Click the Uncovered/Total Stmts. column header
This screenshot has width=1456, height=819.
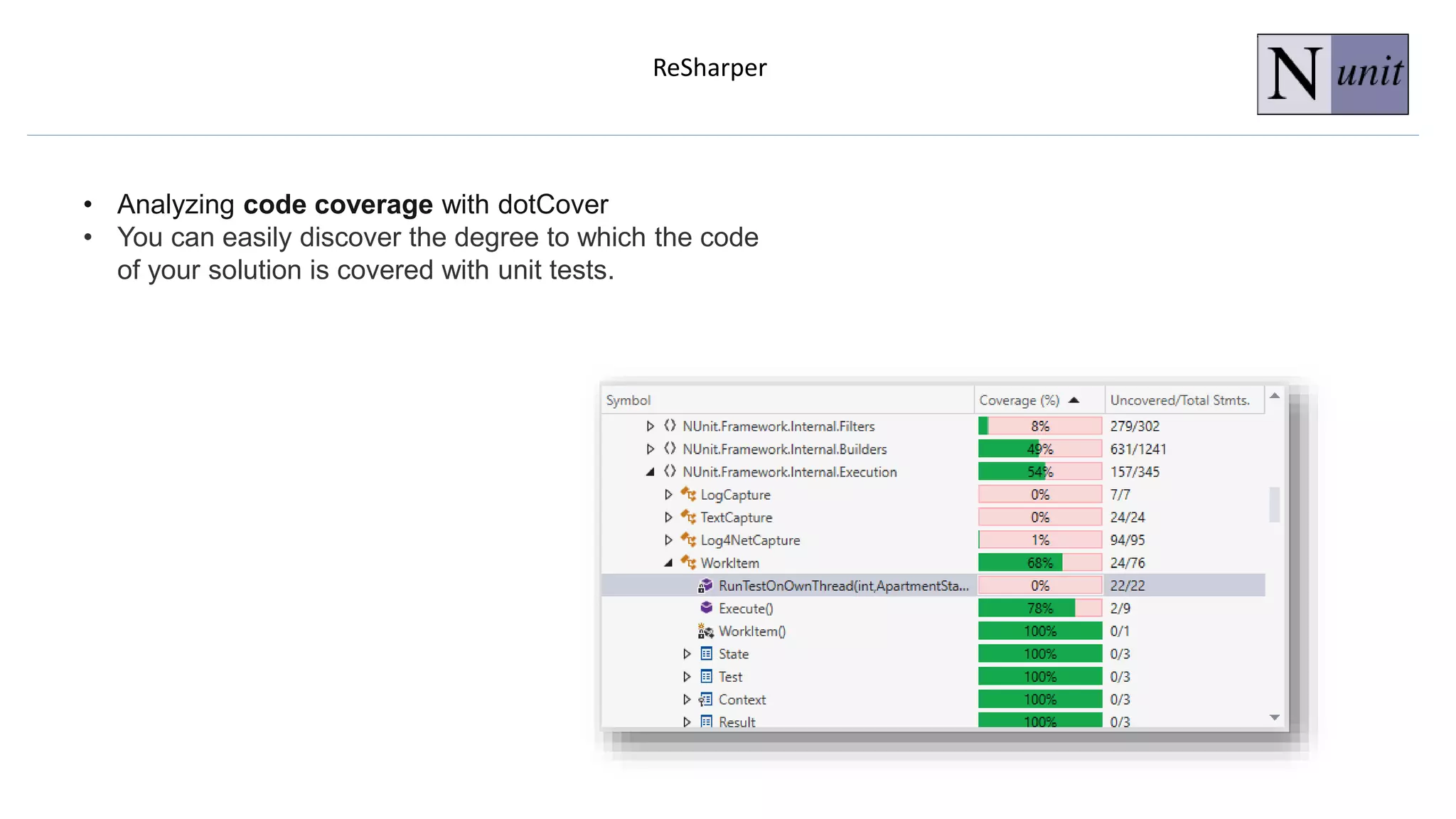tap(1184, 400)
